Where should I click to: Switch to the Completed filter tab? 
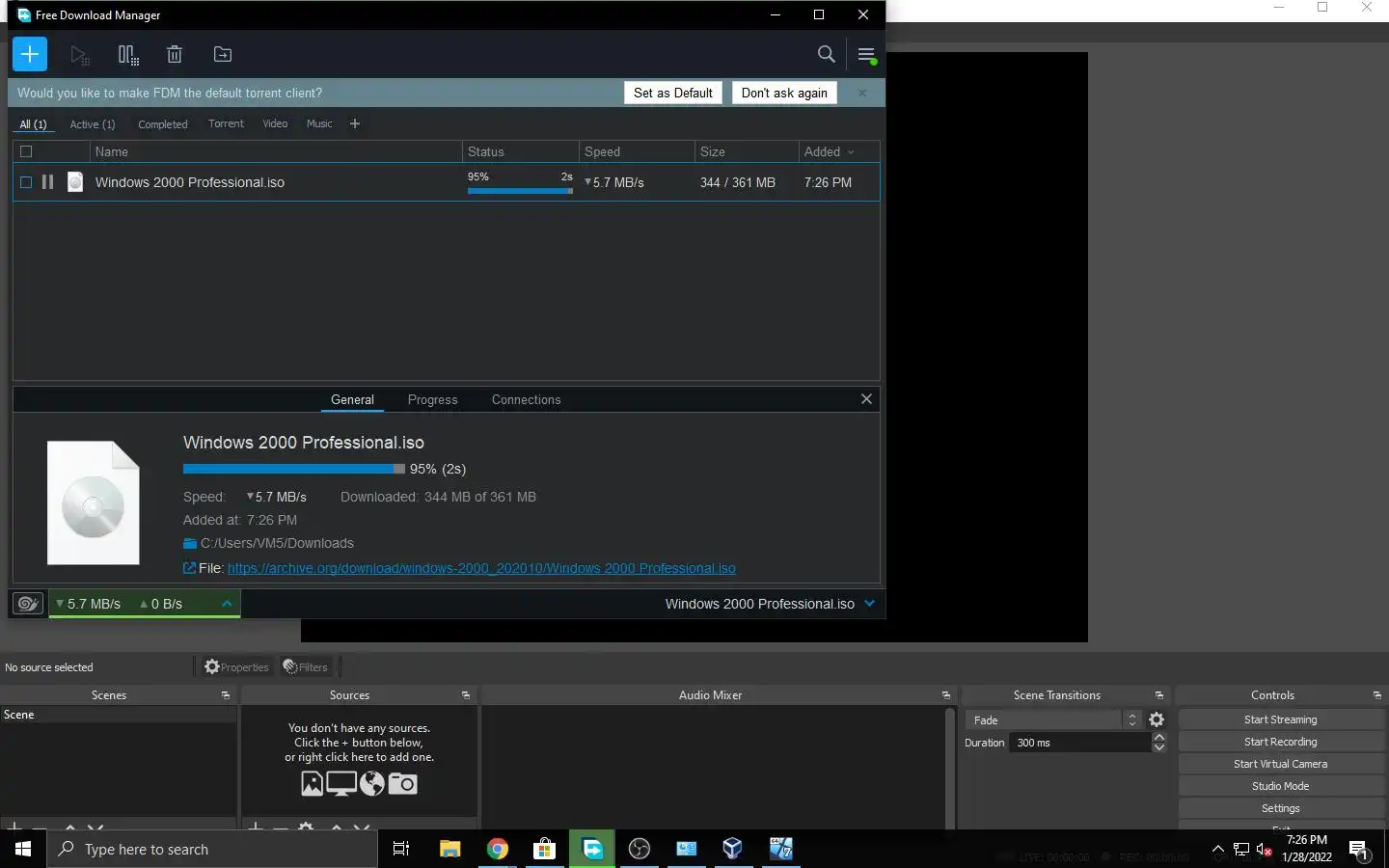pyautogui.click(x=163, y=124)
